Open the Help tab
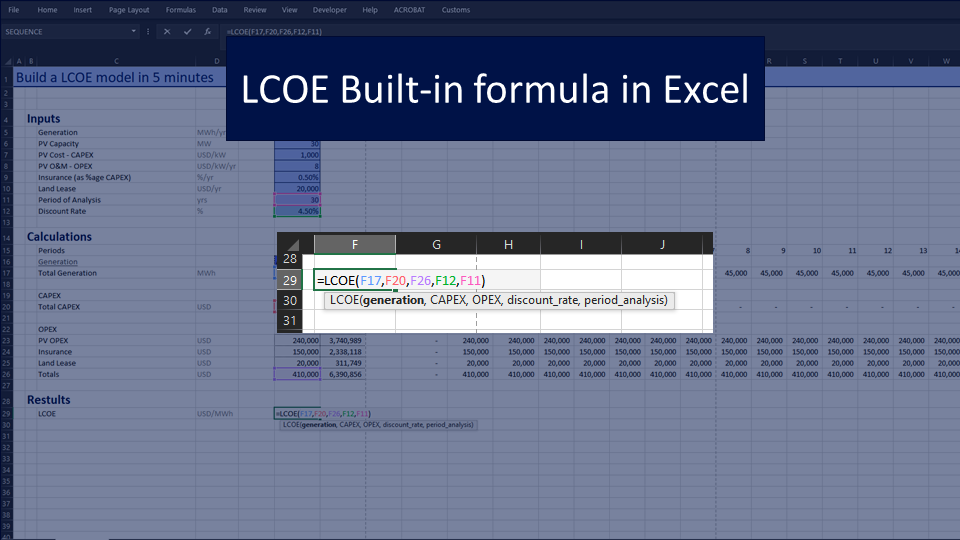Viewport: 960px width, 540px height. click(x=370, y=10)
